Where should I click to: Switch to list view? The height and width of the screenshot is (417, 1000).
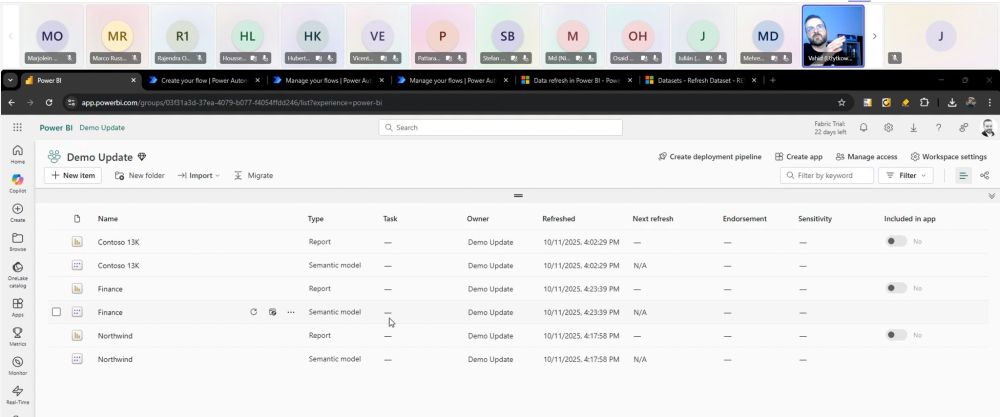coord(963,175)
